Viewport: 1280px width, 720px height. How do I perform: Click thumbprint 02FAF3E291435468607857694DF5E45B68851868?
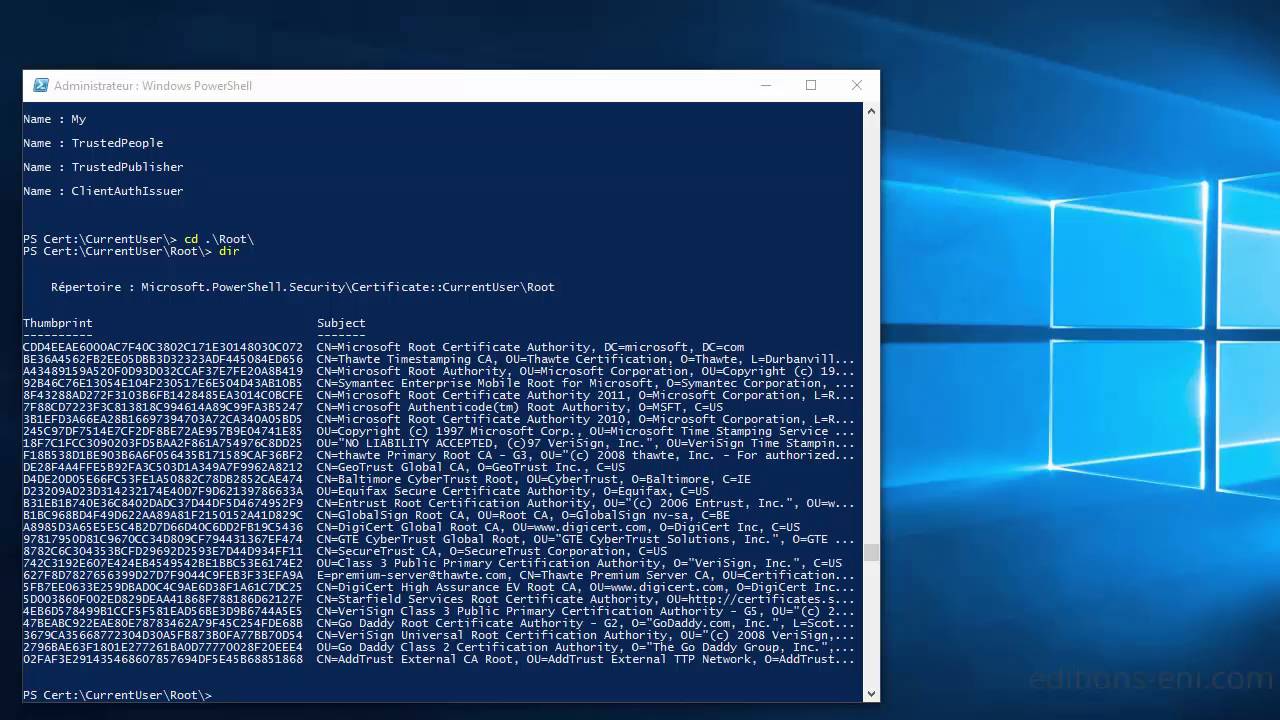pos(163,659)
